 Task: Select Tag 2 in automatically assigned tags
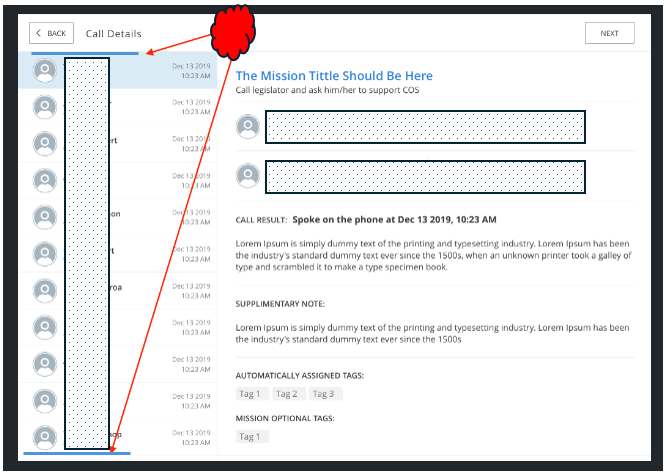coord(287,394)
